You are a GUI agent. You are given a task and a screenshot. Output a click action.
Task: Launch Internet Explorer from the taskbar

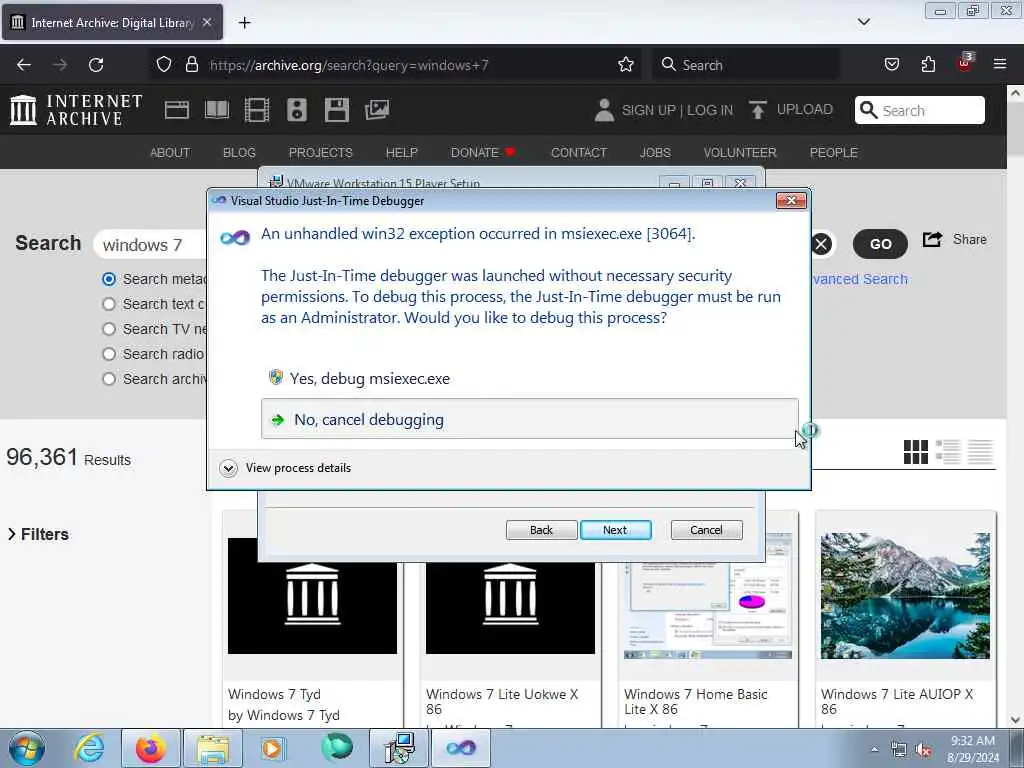pos(89,748)
